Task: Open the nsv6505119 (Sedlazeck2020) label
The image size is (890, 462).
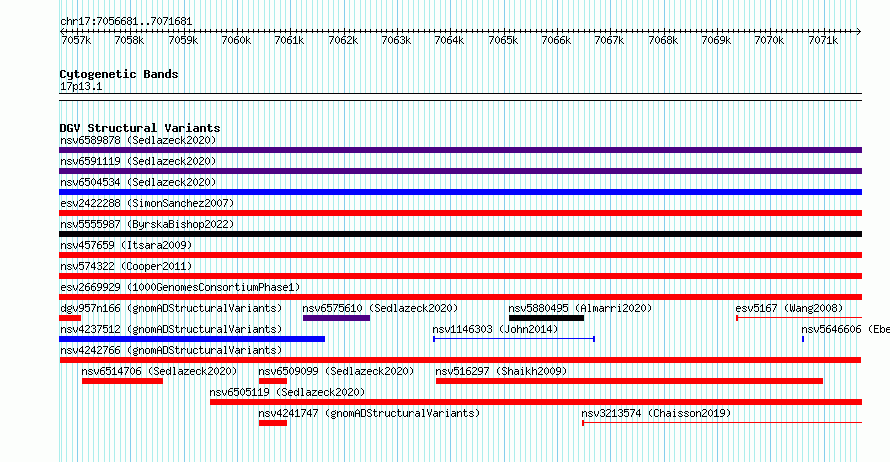Action: click(287, 392)
